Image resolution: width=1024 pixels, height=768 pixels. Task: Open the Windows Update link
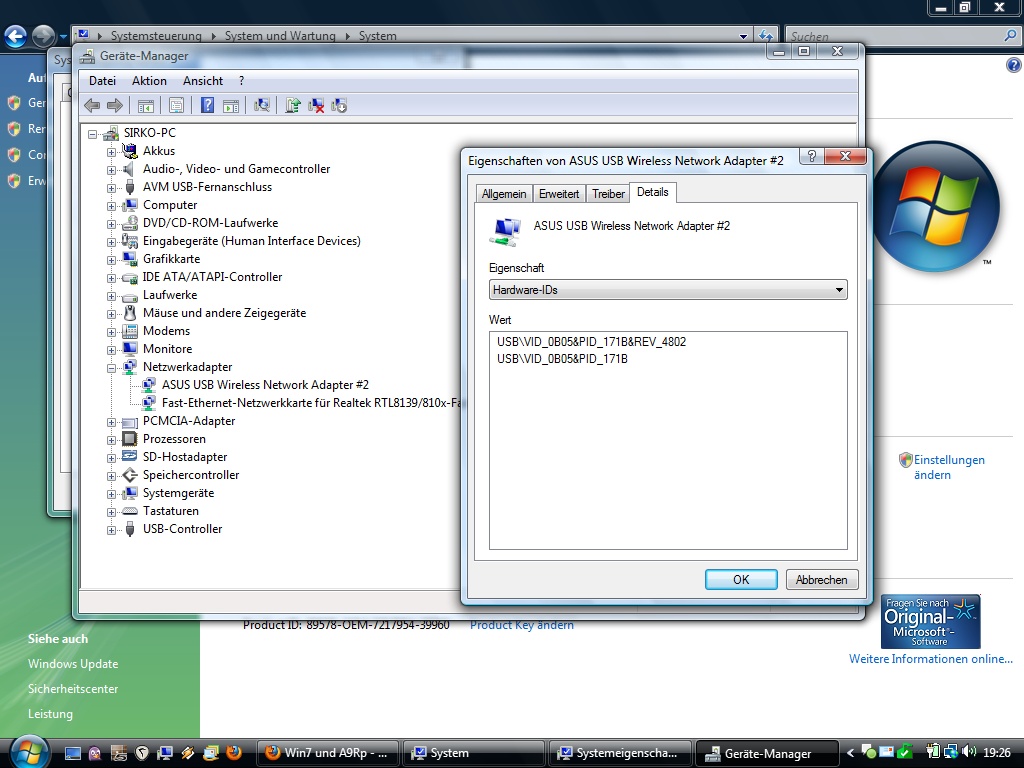coord(73,664)
